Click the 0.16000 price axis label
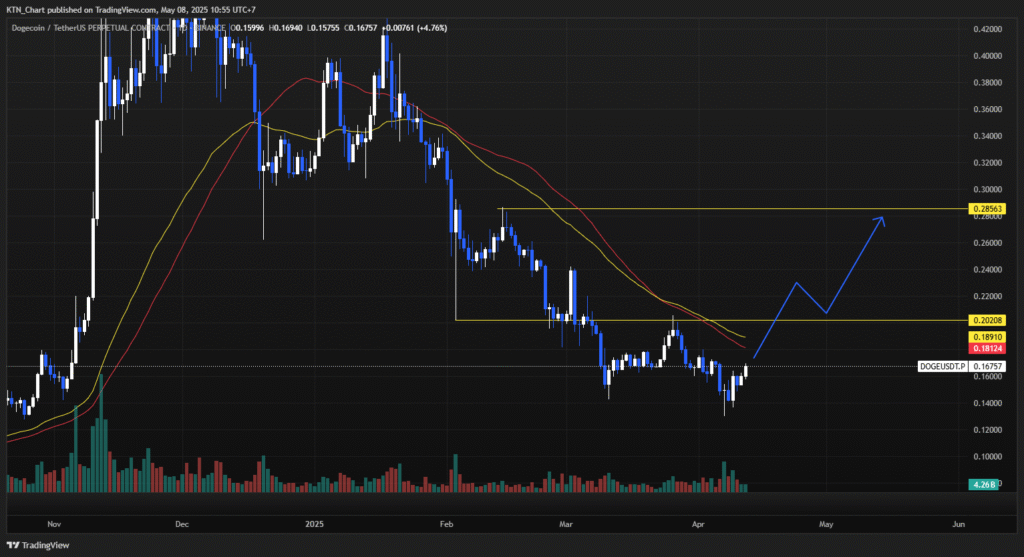Screen dimensions: 1024x557 pyautogui.click(x=987, y=377)
